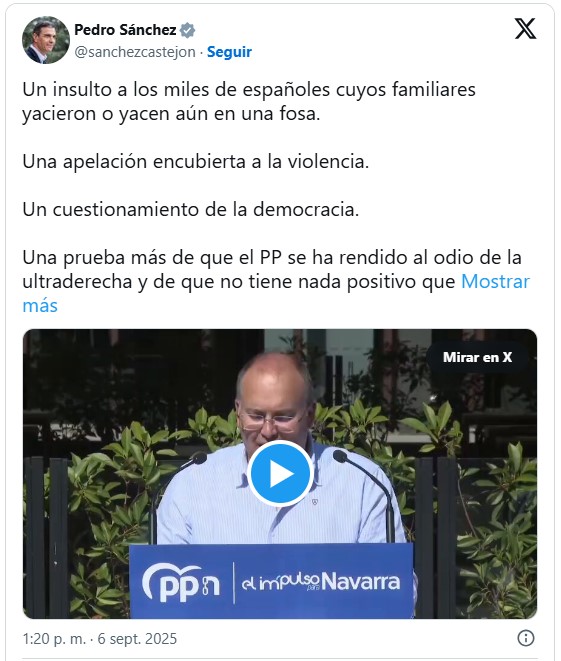
Task: Open the @sanchezcastejon handle
Action: click(x=135, y=52)
